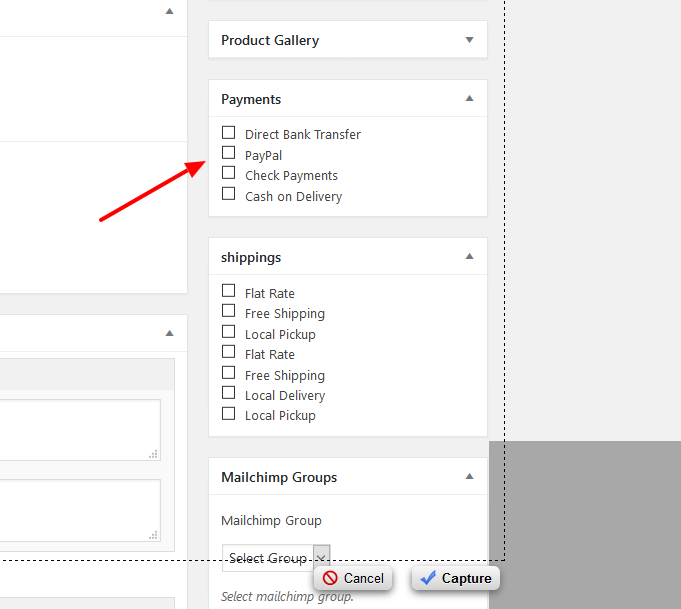The width and height of the screenshot is (681, 609).
Task: Click the Mailchimp Groups heading
Action: (279, 477)
